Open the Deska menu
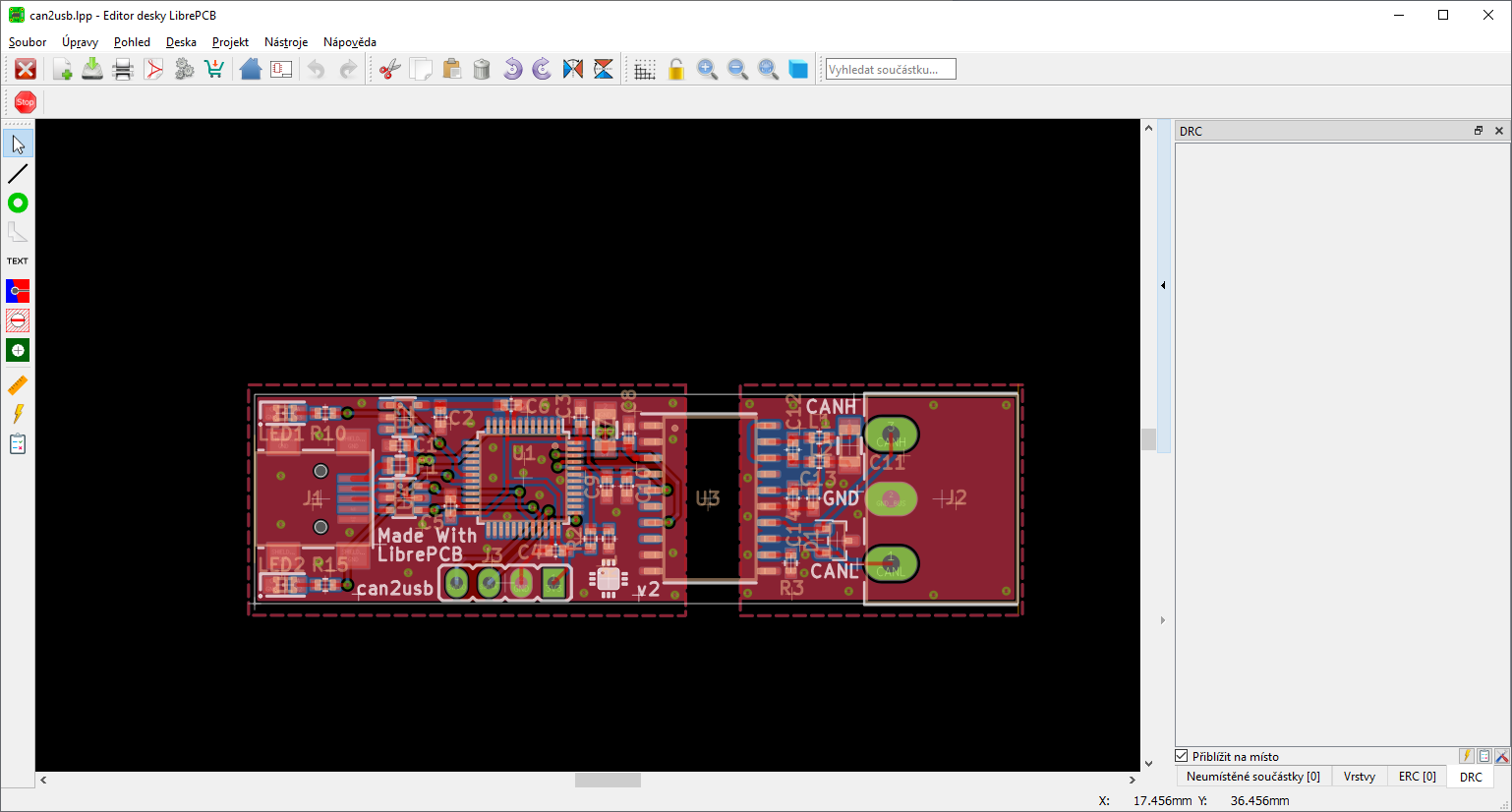Viewport: 1512px width, 812px height. [x=181, y=42]
